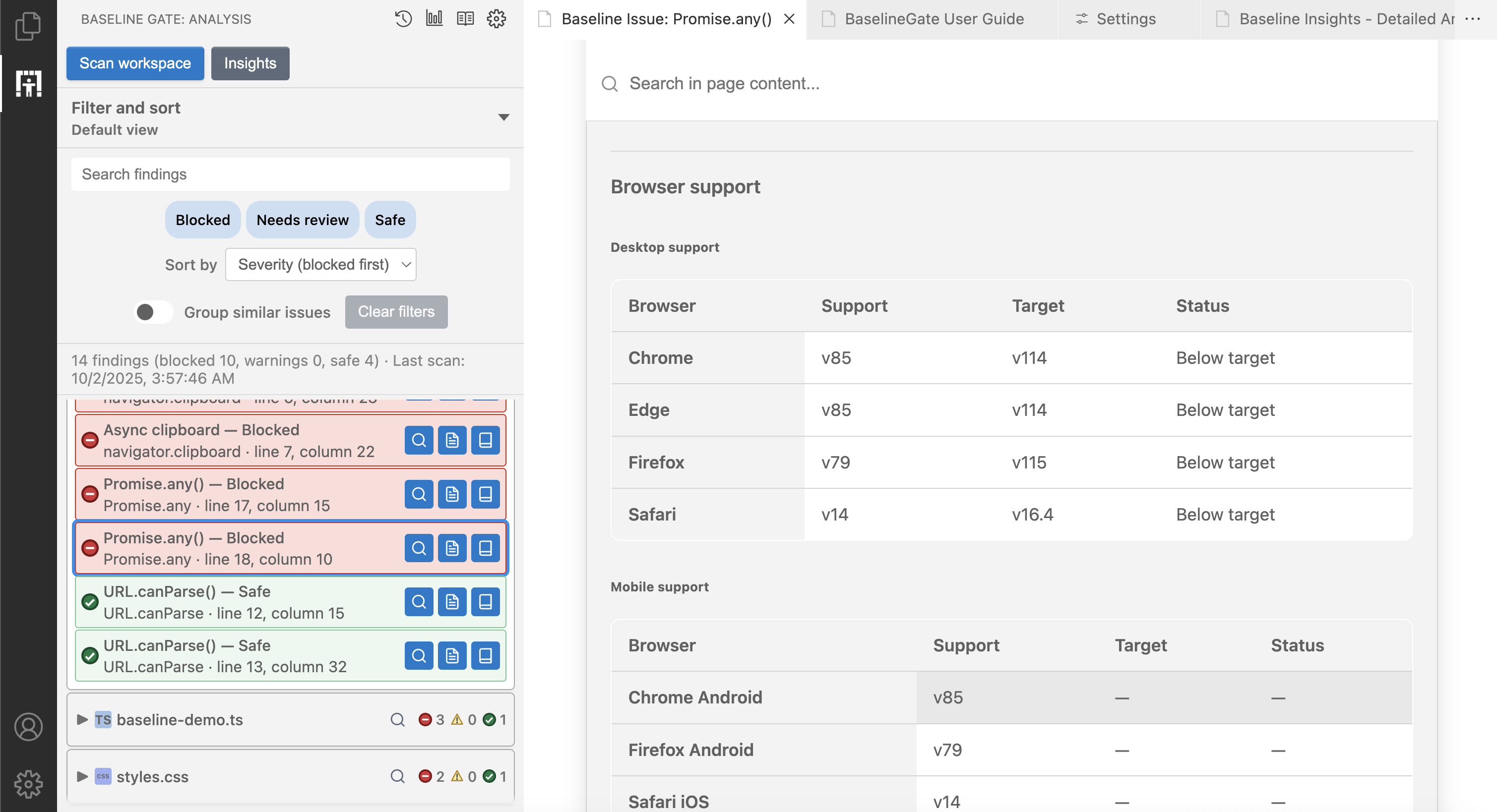The height and width of the screenshot is (812, 1497).
Task: Open Baseline Gate settings gear icon
Action: click(497, 18)
